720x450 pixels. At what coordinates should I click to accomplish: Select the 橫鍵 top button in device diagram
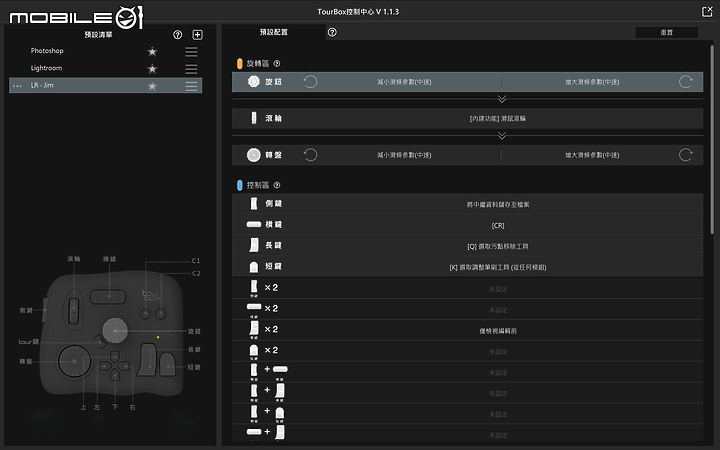[108, 297]
